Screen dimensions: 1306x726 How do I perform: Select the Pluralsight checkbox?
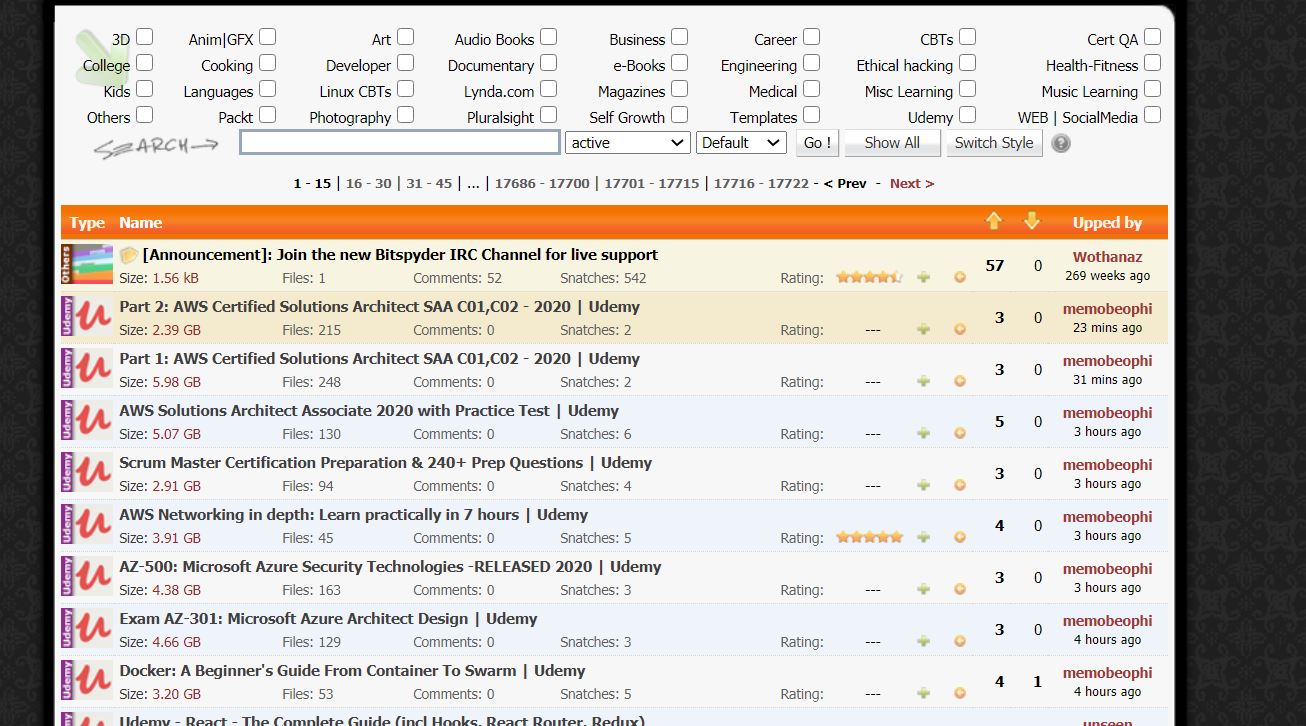548,115
